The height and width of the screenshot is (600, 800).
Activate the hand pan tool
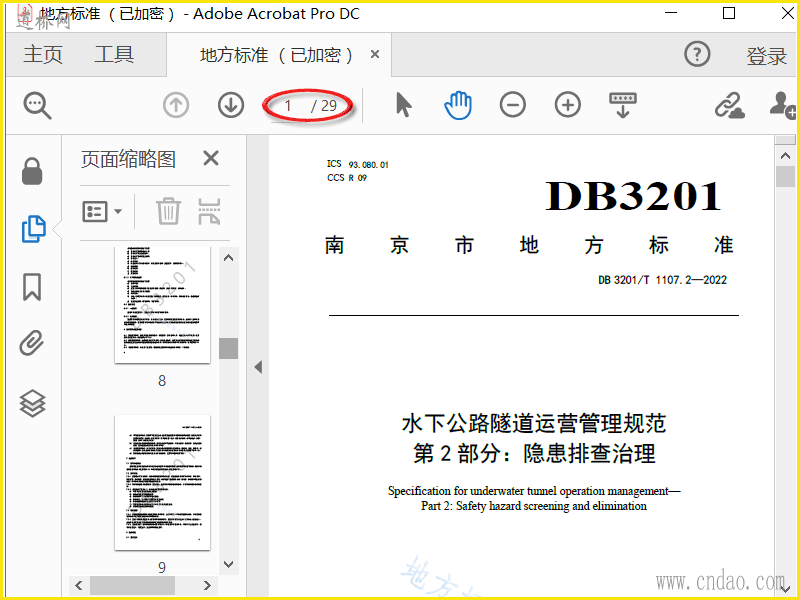click(x=458, y=106)
